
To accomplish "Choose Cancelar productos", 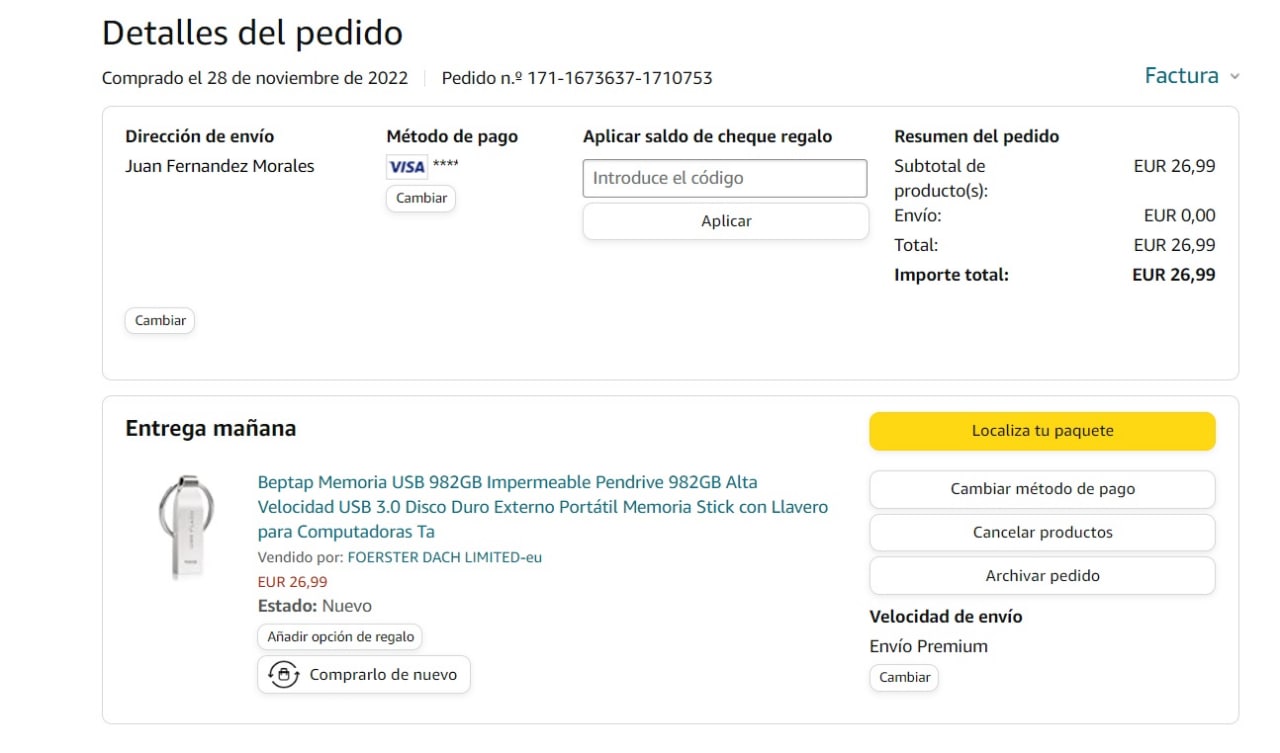I will [1042, 532].
